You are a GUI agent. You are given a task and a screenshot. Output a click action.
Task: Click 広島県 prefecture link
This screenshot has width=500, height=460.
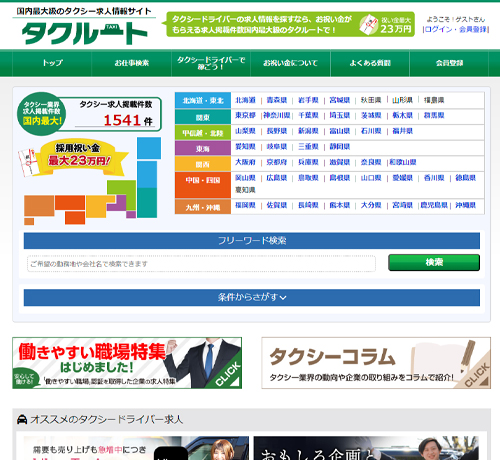tap(277, 178)
